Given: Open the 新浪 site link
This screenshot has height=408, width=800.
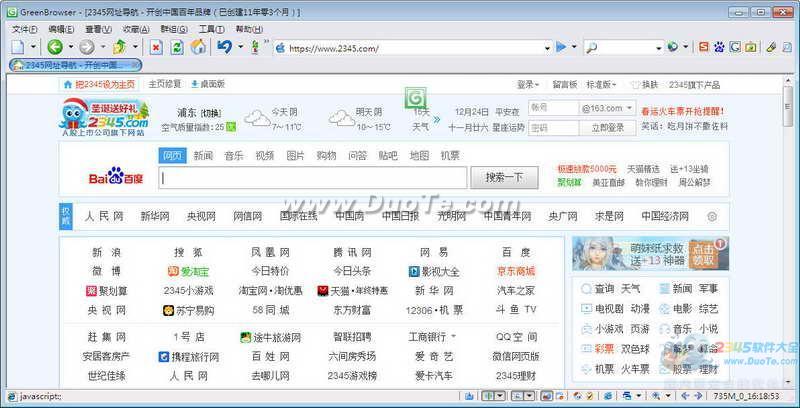Looking at the screenshot, I should (106, 252).
